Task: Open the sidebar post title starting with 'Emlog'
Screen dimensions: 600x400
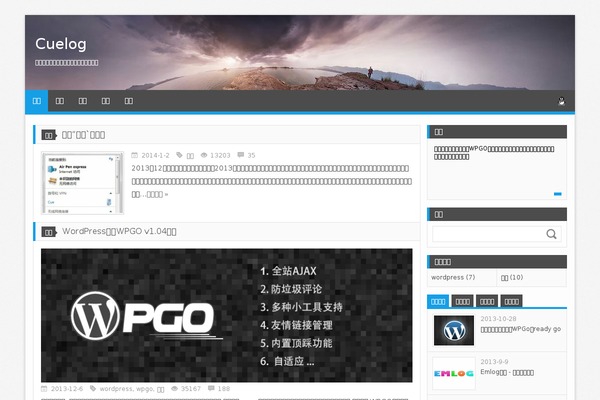Action: click(x=507, y=372)
